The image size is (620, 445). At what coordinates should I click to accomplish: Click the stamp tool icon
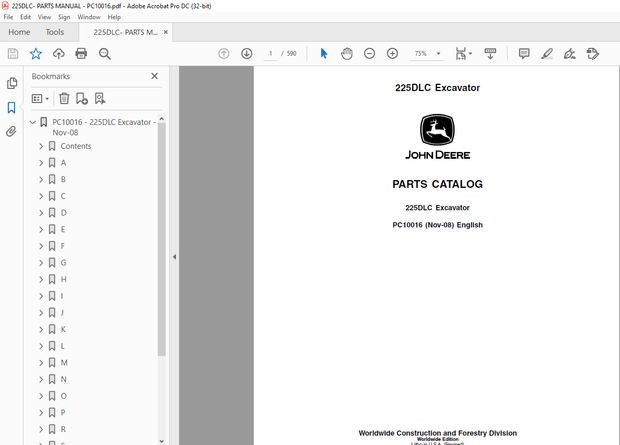[x=592, y=53]
